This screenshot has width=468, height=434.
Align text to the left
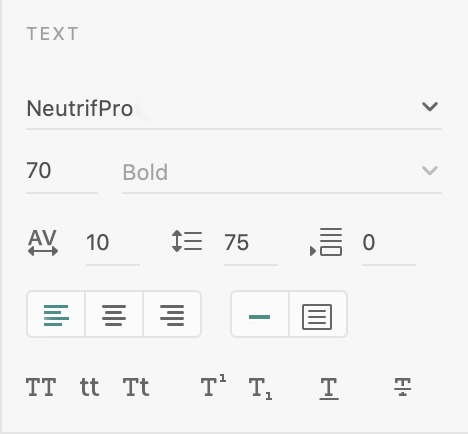coord(56,314)
